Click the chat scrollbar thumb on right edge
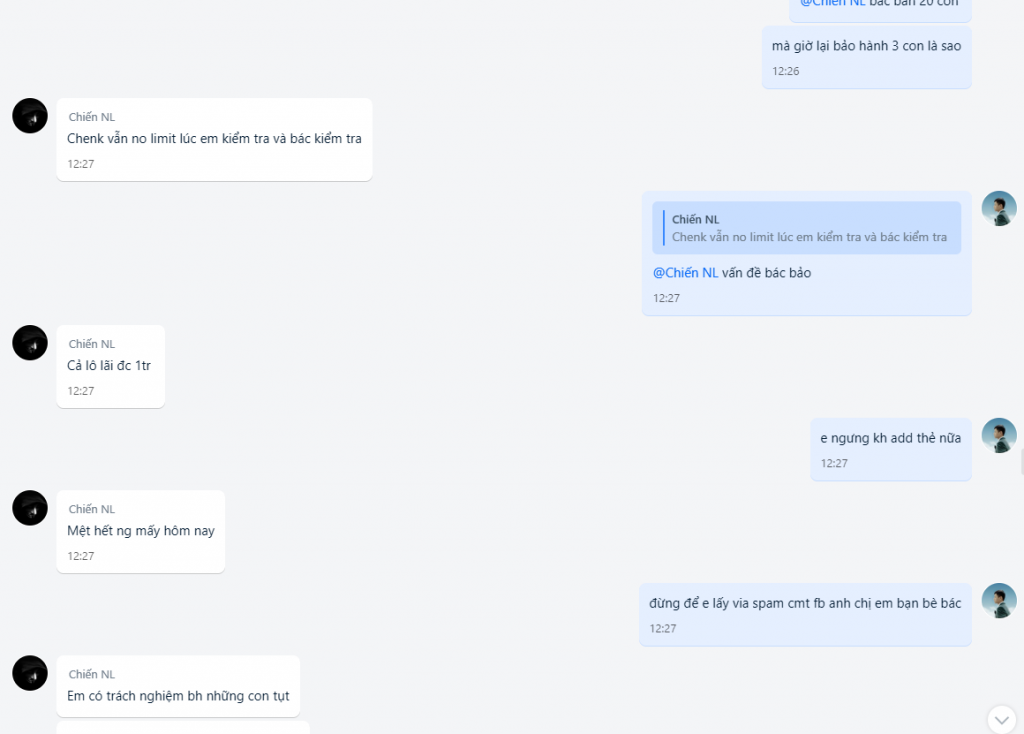 pos(1022,462)
